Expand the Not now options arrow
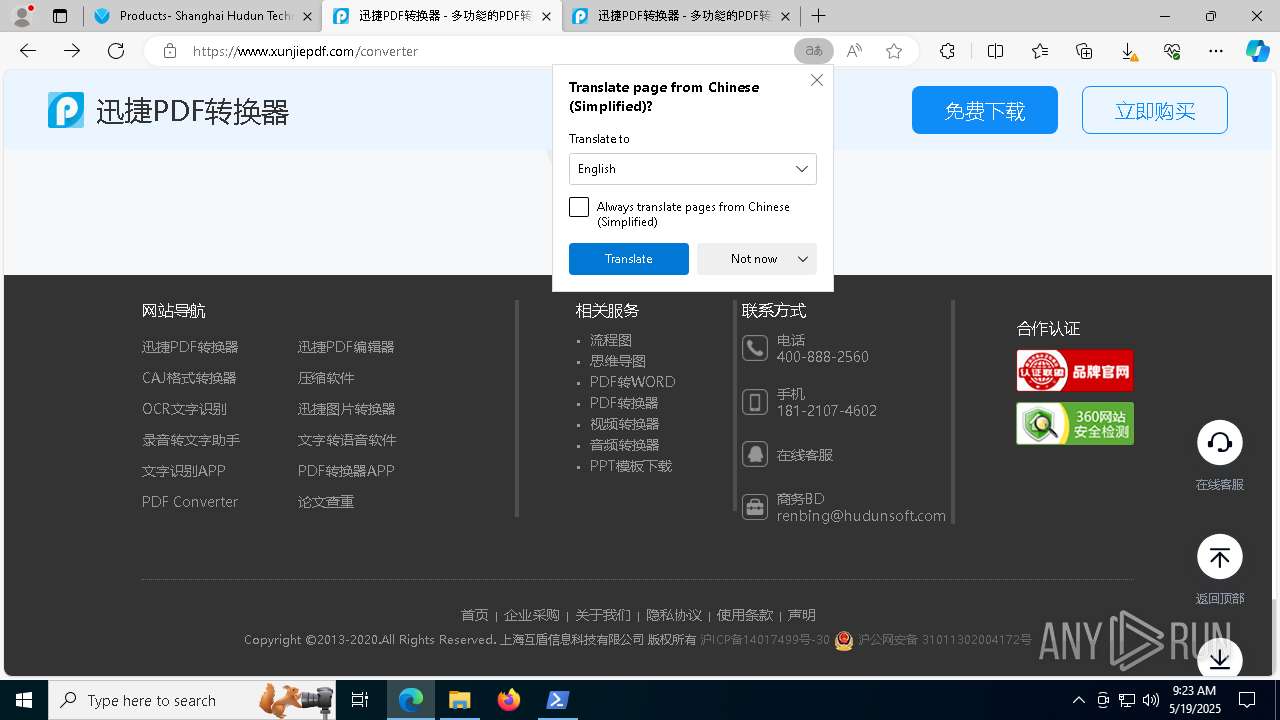The width and height of the screenshot is (1280, 720). pyautogui.click(x=803, y=259)
